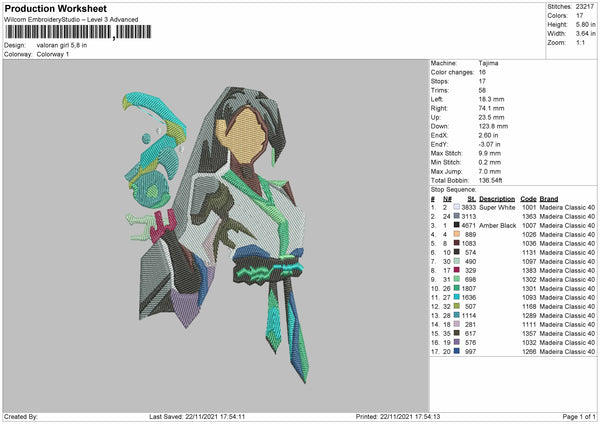Click the Width value 3.64 in

coord(586,34)
